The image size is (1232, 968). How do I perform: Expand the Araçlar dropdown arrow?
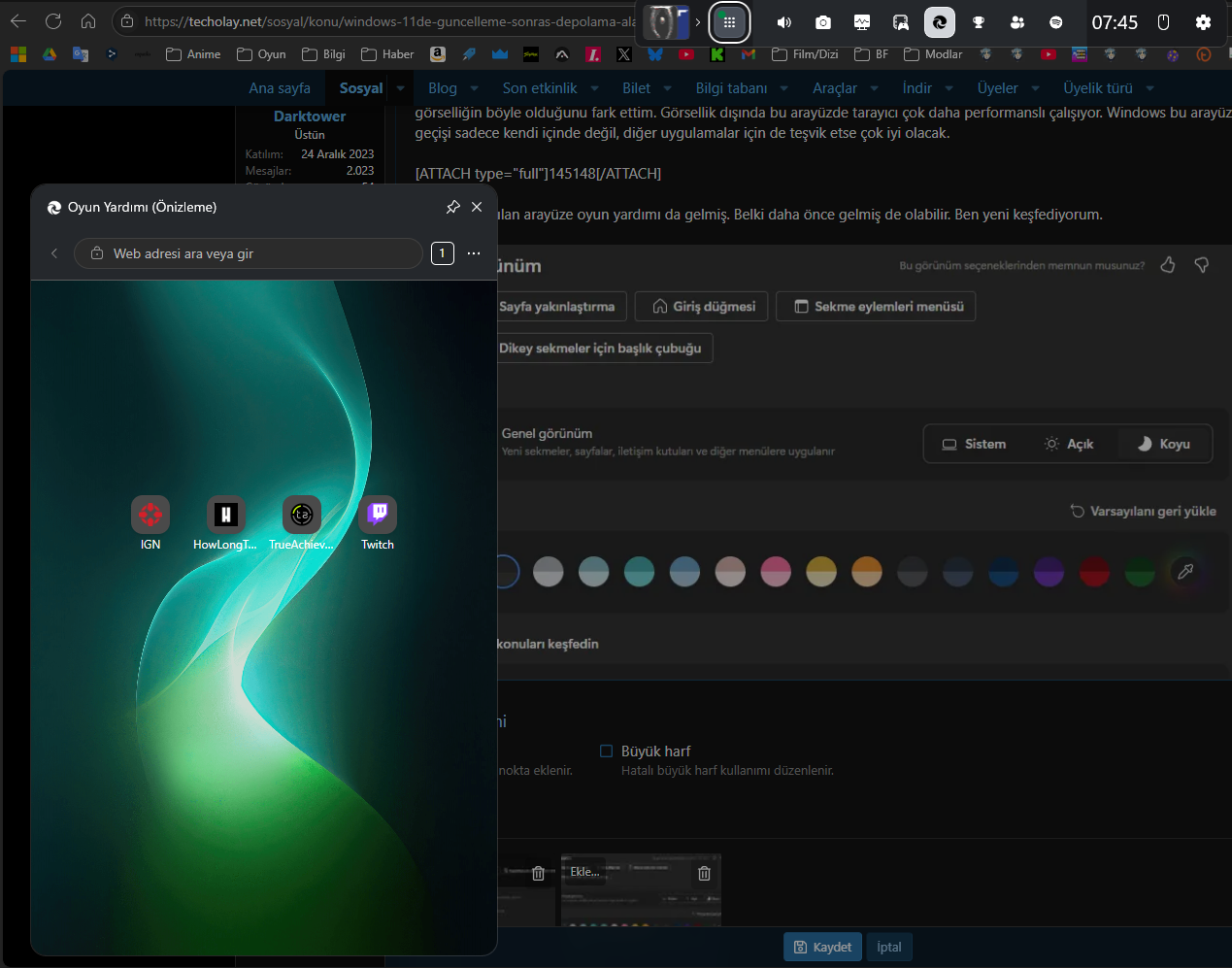874,88
